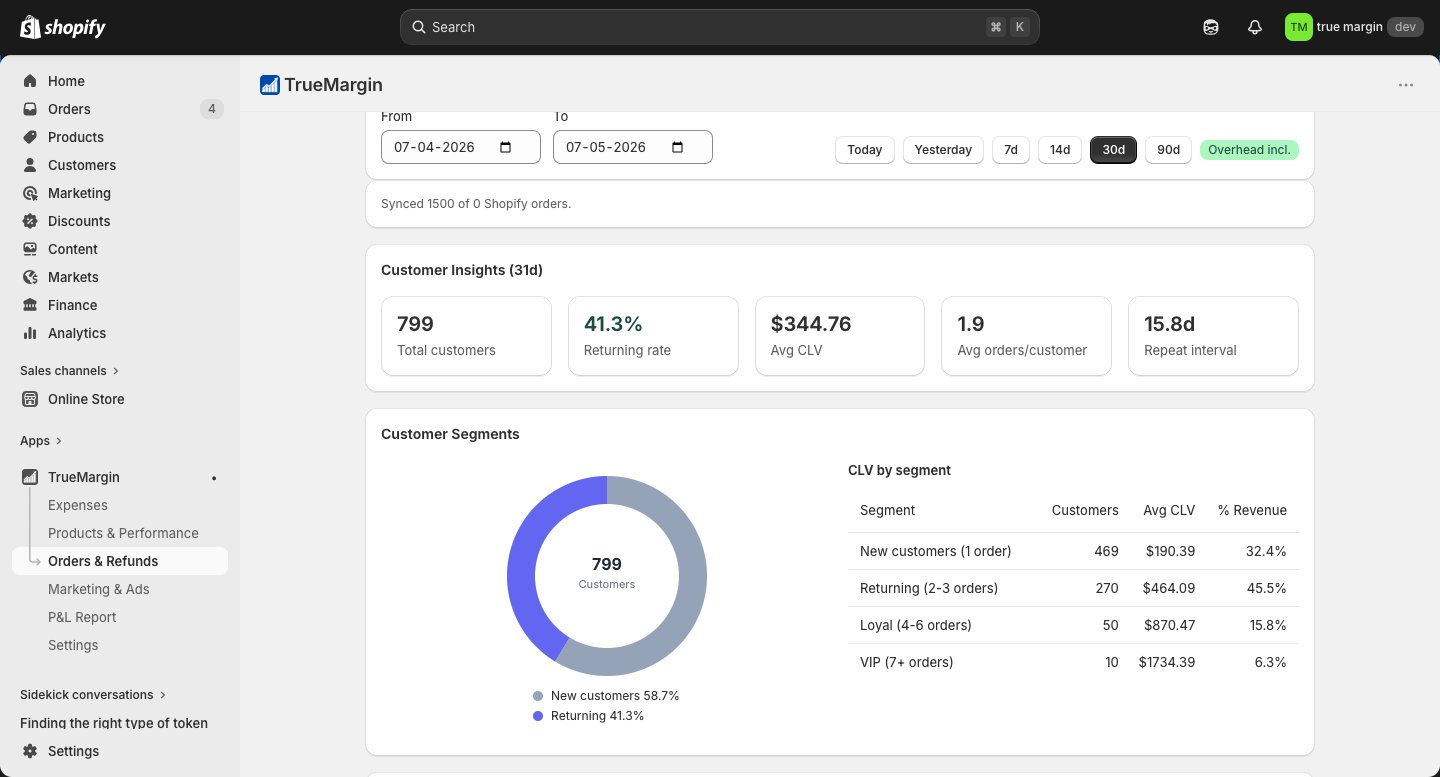Expand the Apps section
Viewport: 1440px width, 777px height.
pos(41,441)
